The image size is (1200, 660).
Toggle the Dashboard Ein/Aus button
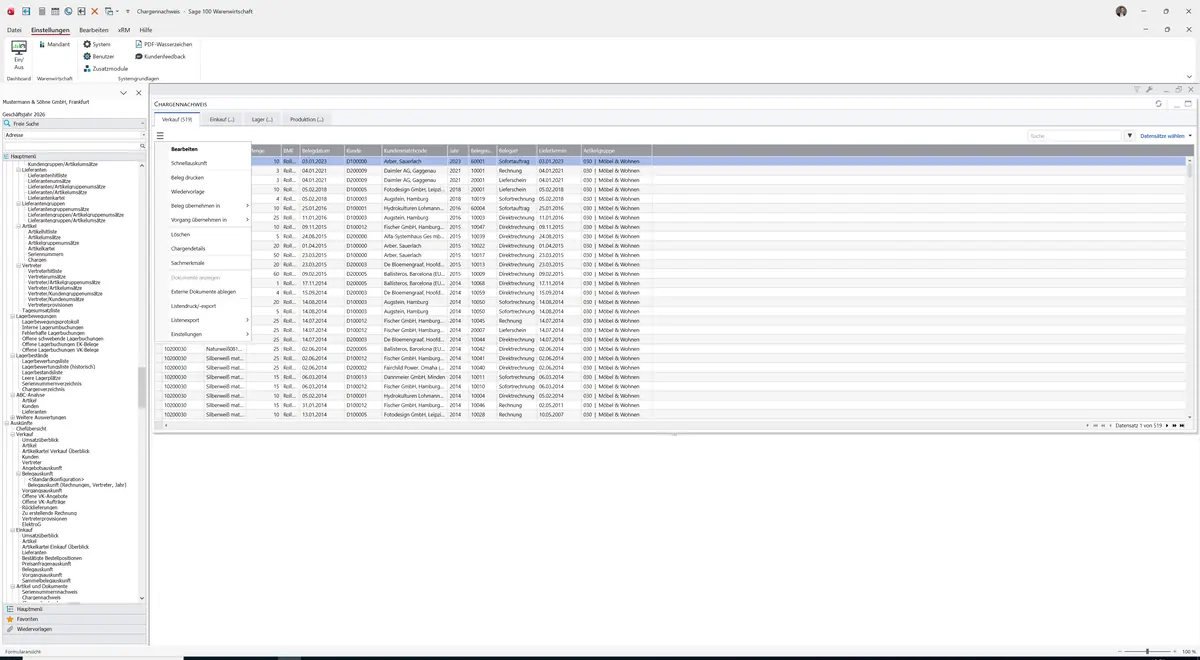coord(18,56)
